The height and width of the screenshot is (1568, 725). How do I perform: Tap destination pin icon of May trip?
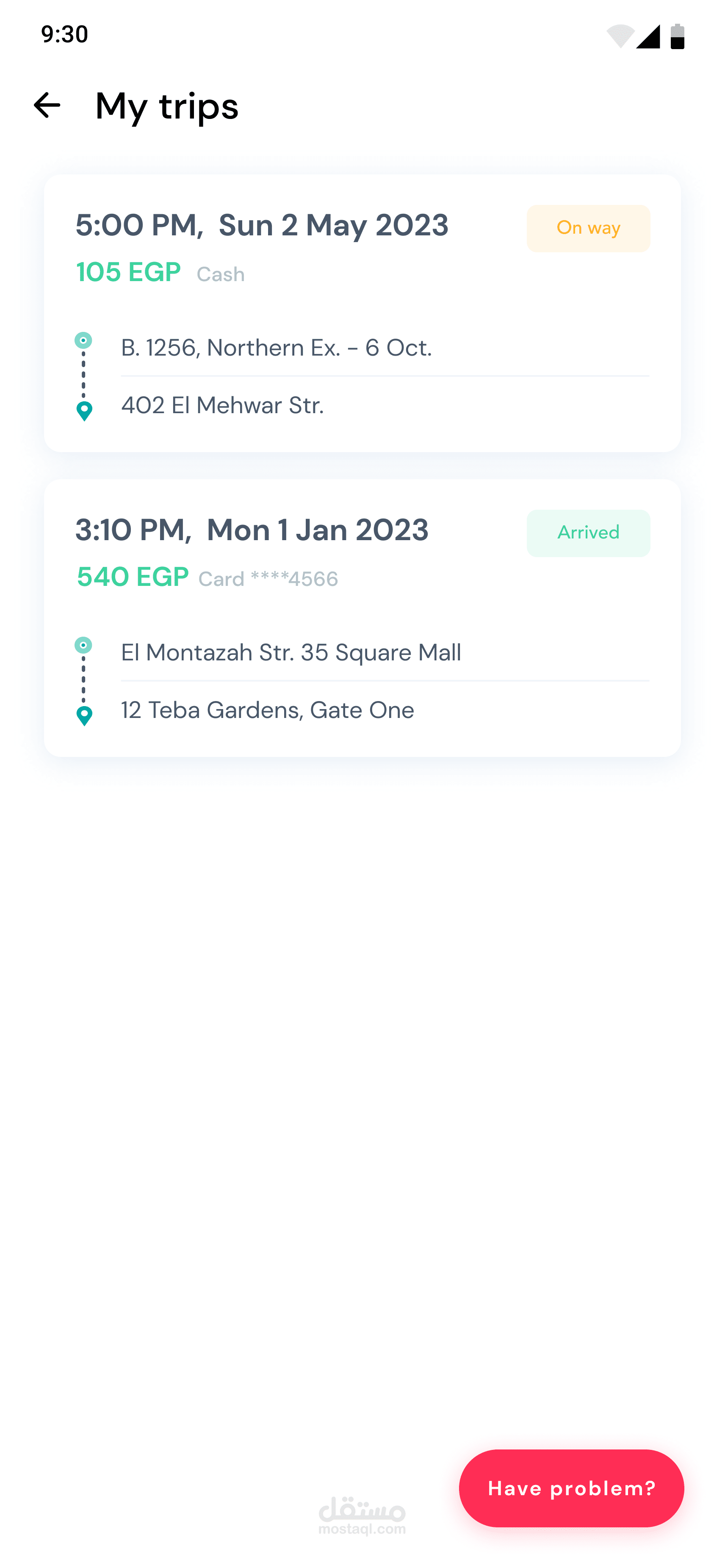[x=85, y=411]
